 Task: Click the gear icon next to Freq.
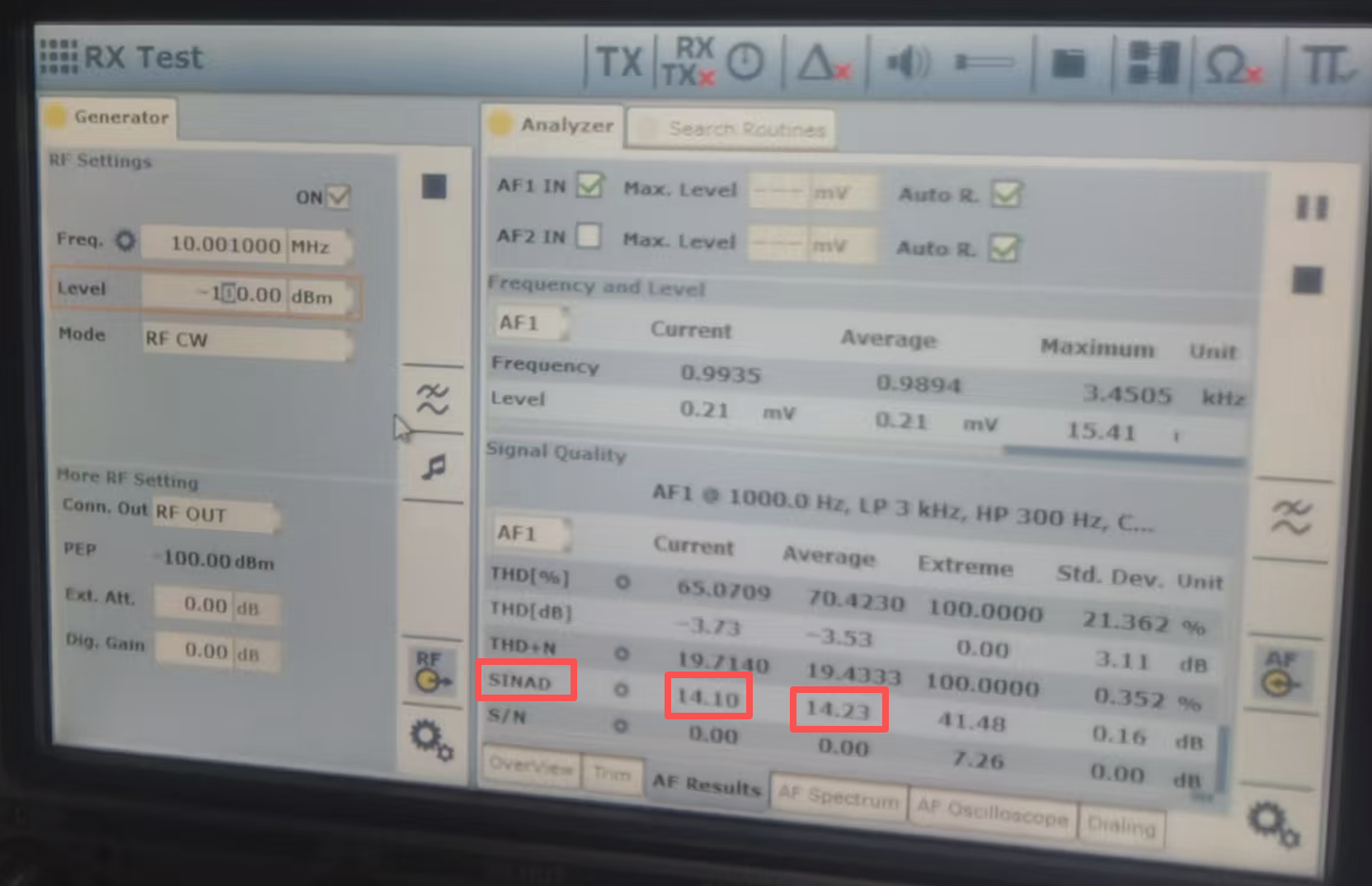point(125,241)
